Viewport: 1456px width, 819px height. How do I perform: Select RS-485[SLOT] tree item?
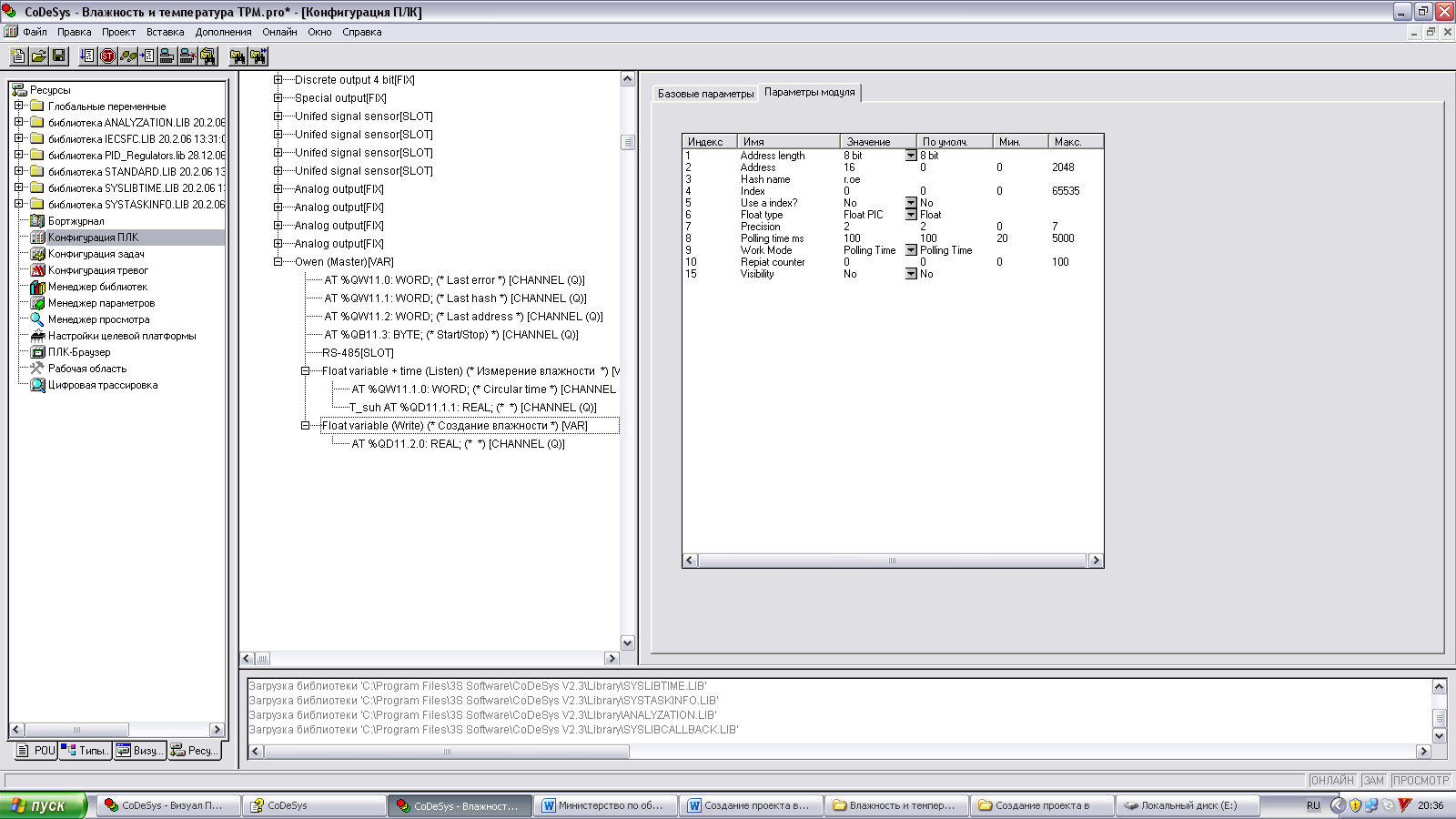tap(358, 353)
